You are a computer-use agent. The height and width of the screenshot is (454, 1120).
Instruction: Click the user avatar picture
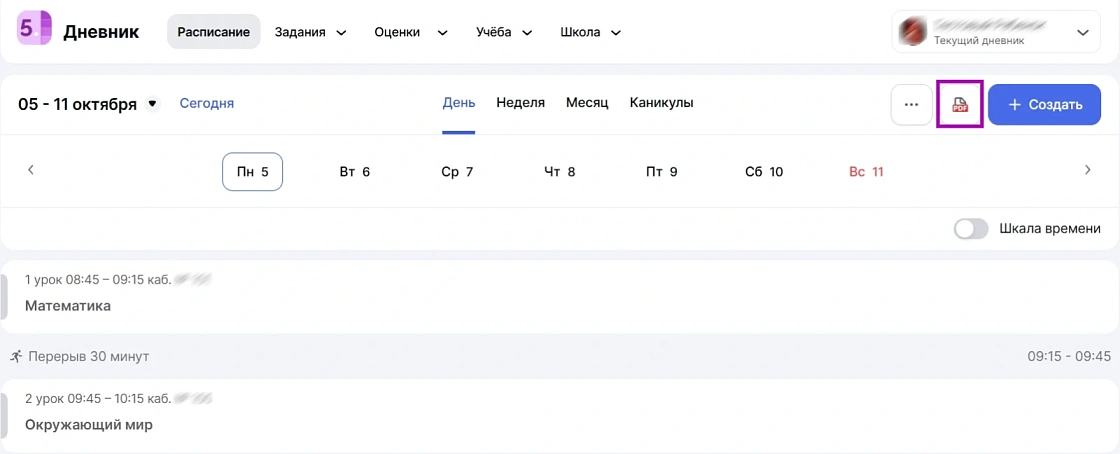tap(913, 31)
